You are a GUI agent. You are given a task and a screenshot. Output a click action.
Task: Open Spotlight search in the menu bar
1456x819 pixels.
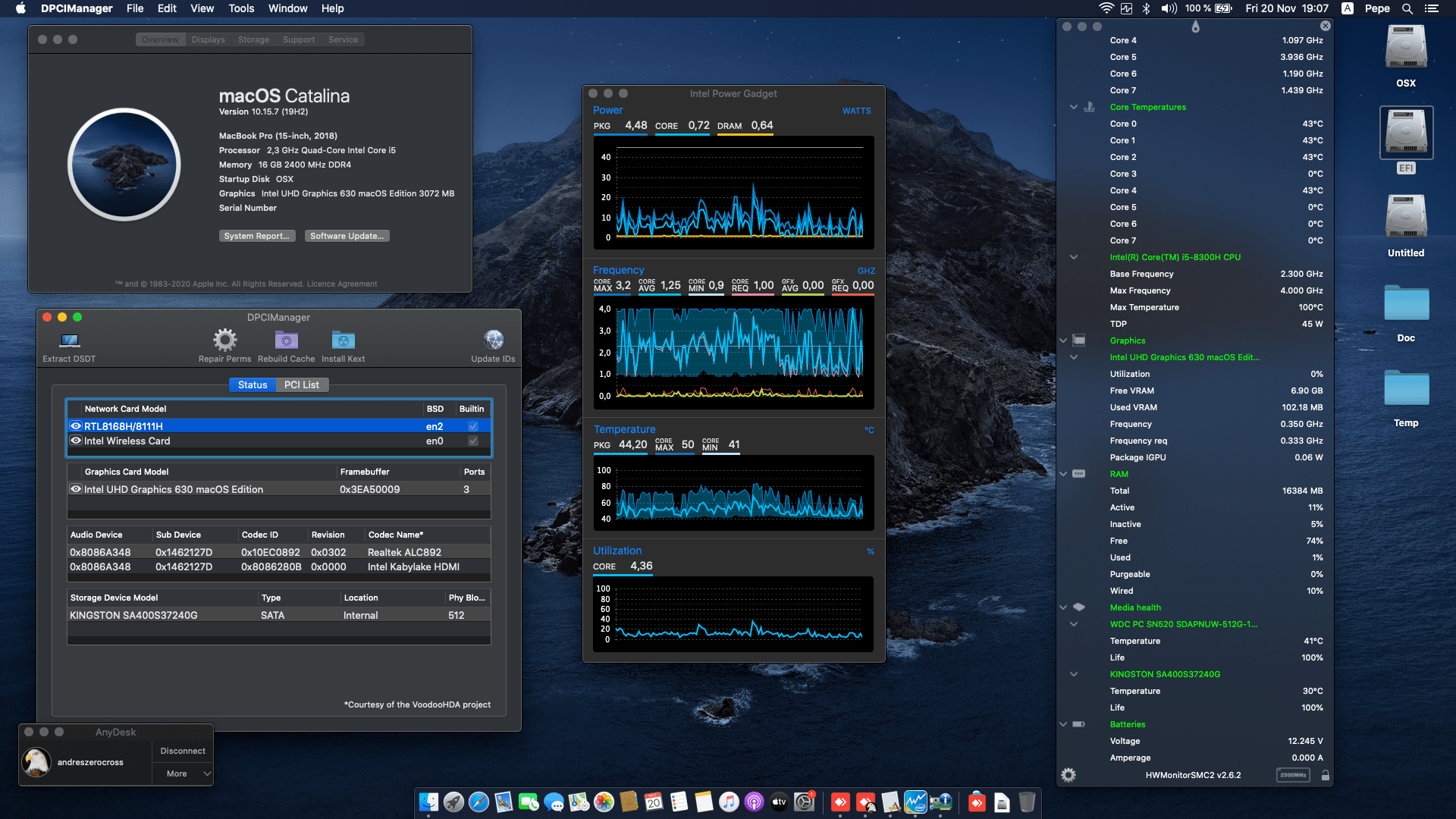pyautogui.click(x=1407, y=8)
